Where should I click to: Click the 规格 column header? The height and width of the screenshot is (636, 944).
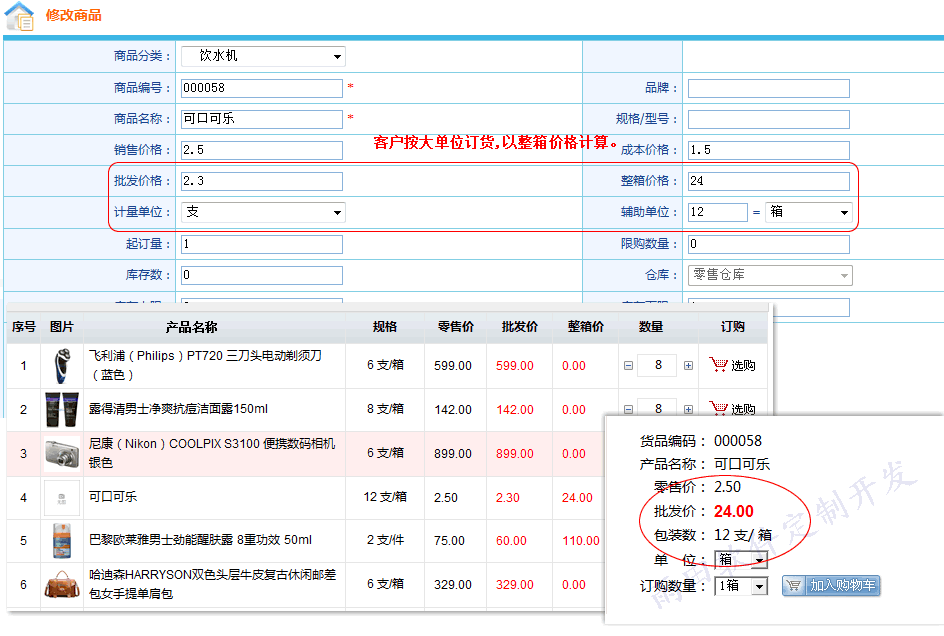coord(385,327)
